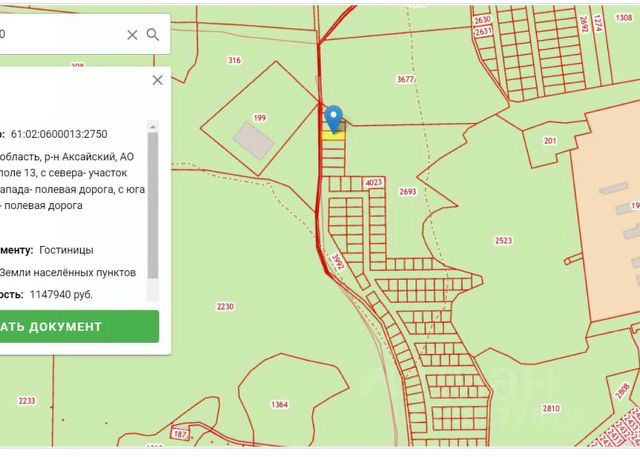Click the search magnifier icon
This screenshot has width=640, height=457.
153,35
